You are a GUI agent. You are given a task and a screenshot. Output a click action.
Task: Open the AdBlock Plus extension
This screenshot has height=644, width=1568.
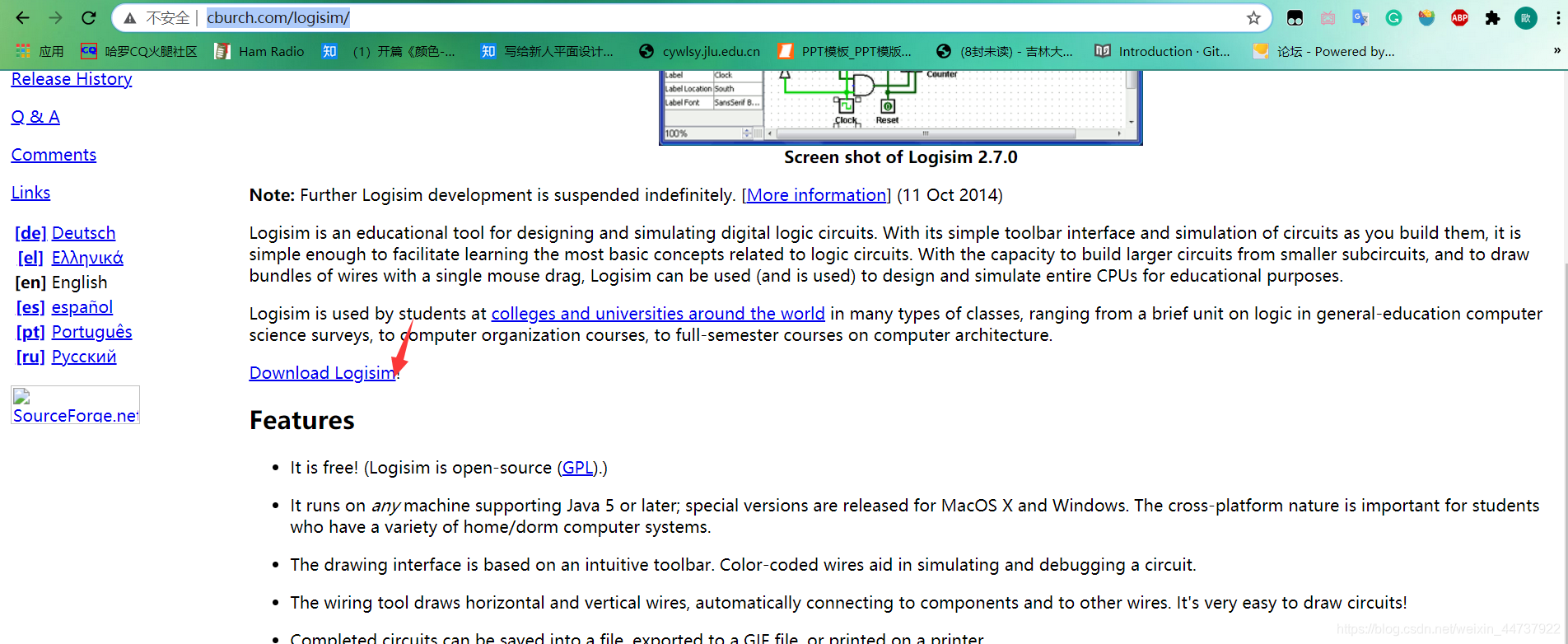(1459, 17)
